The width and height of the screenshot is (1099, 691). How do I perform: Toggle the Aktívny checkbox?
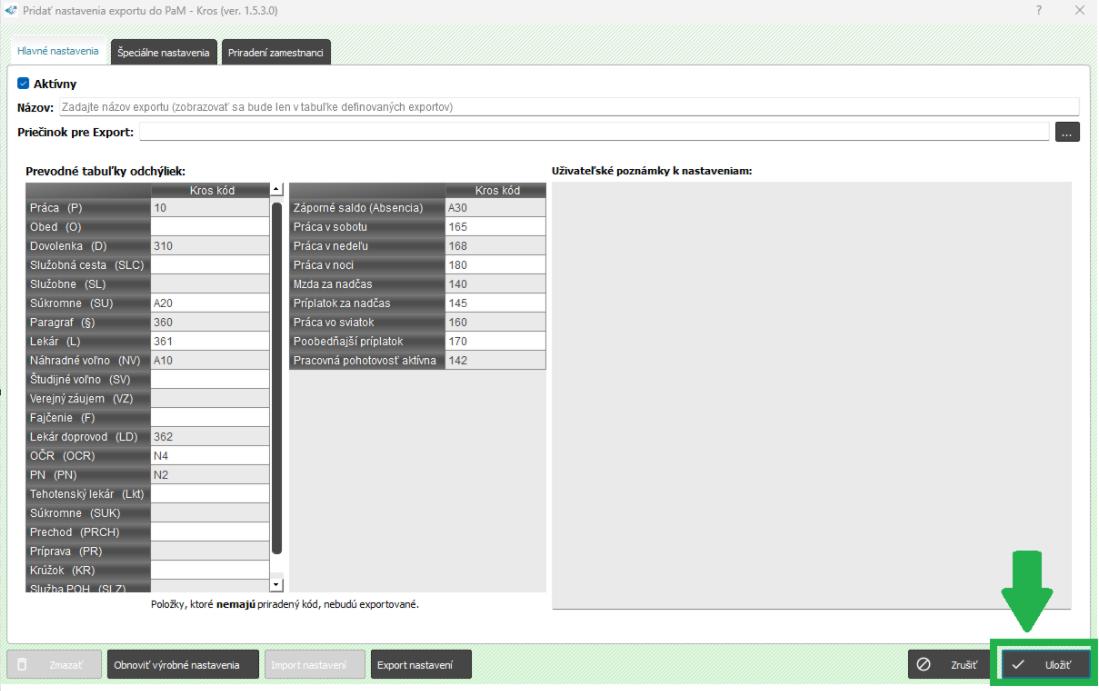point(24,85)
